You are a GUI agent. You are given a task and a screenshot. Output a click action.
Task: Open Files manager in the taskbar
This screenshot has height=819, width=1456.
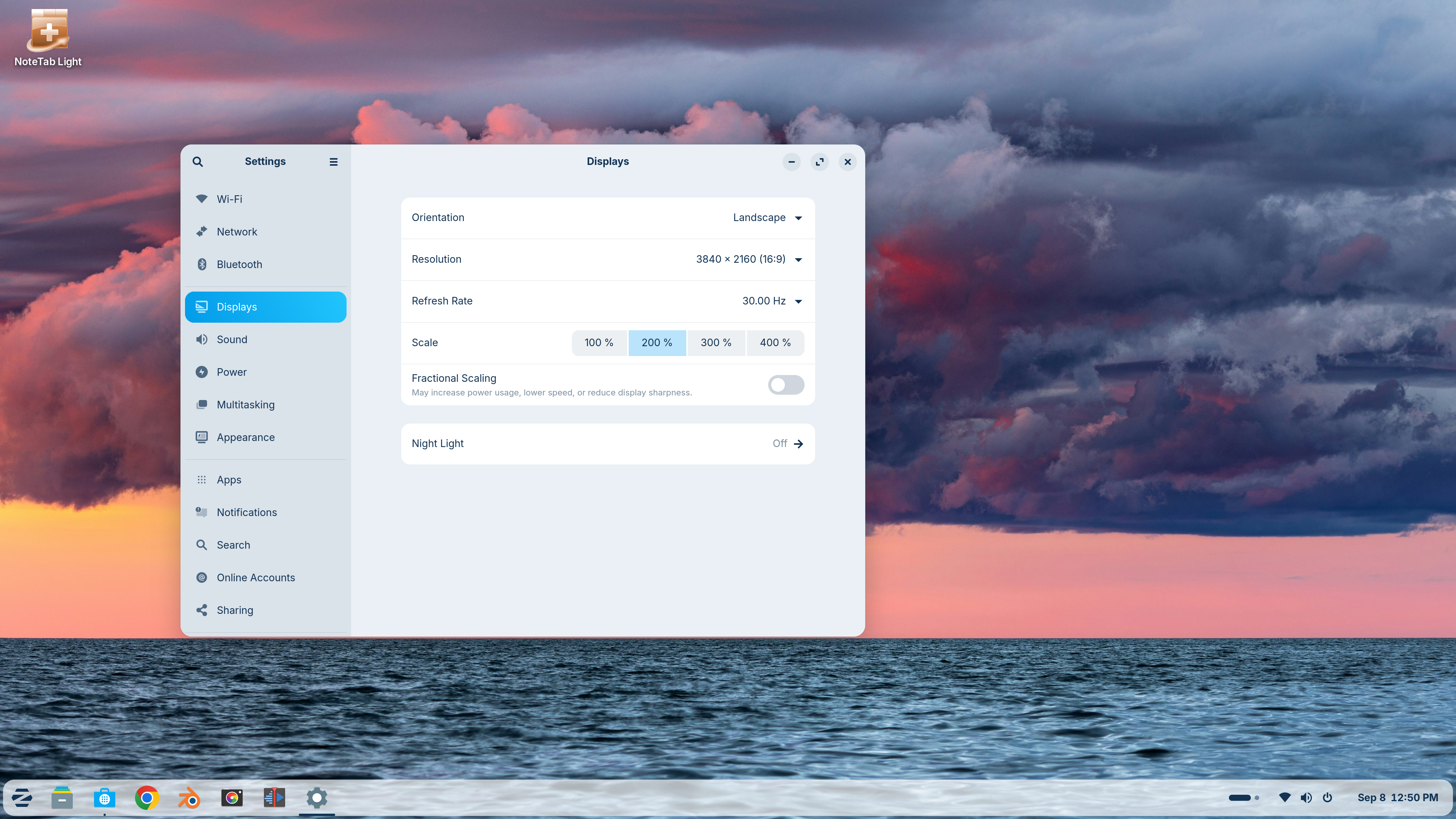(62, 797)
